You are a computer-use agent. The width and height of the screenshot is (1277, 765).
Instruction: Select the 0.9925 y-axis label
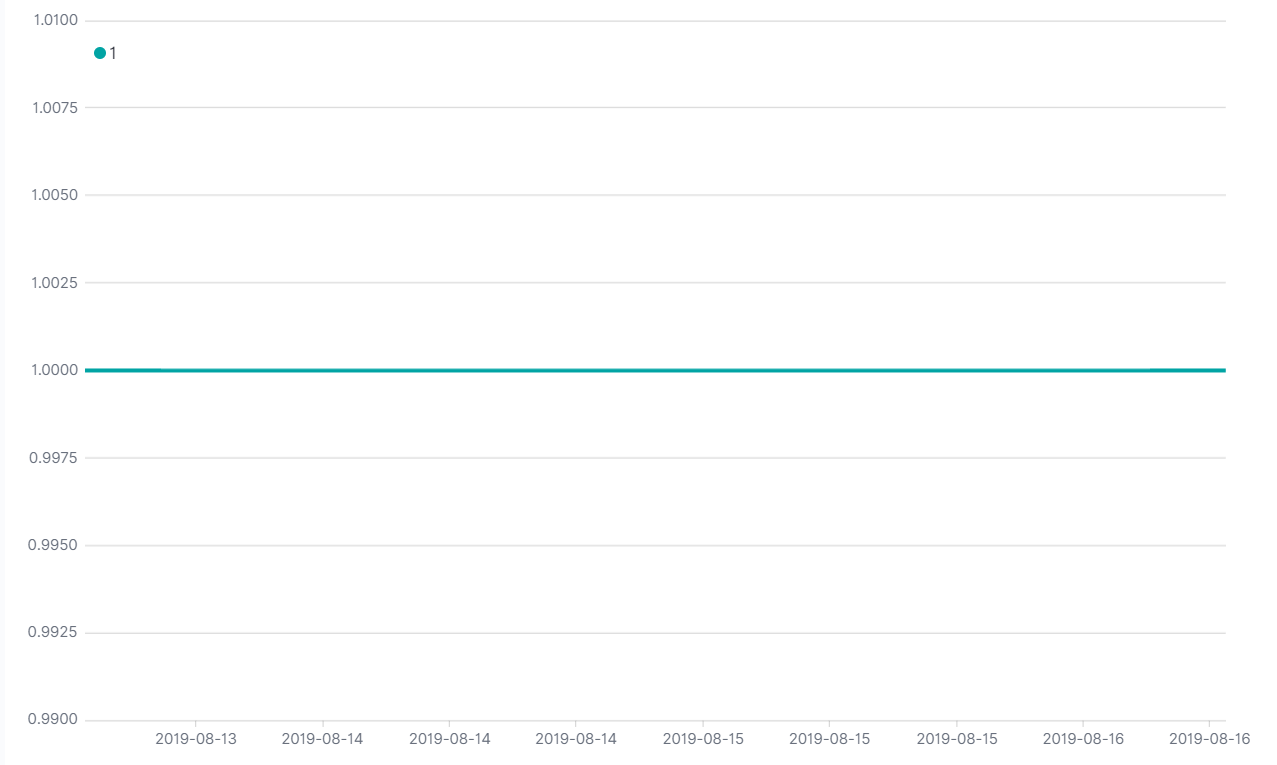click(x=56, y=632)
